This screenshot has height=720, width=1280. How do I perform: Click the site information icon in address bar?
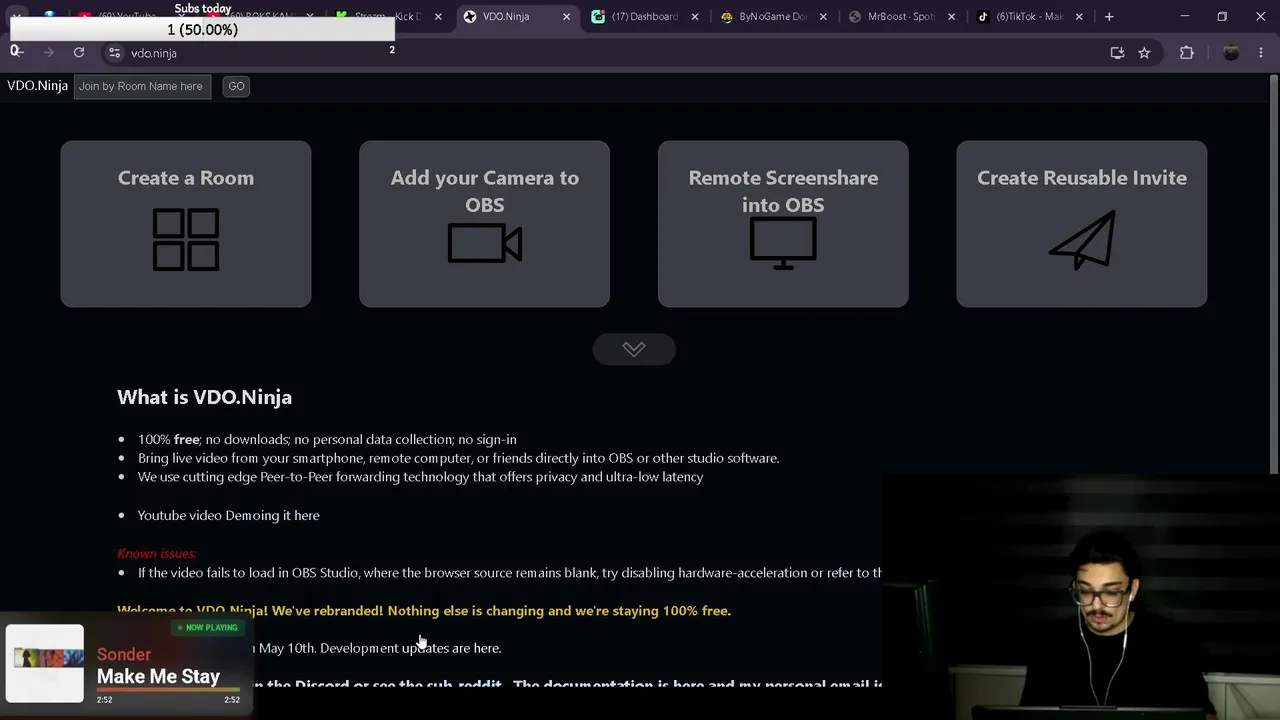(114, 53)
